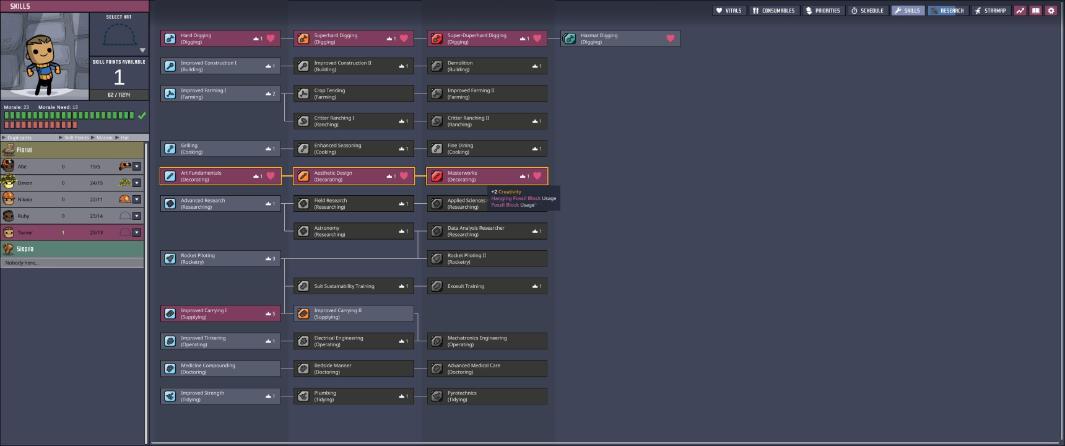Switch to the Schedule tab
Image resolution: width=1065 pixels, height=446 pixels.
coord(869,11)
